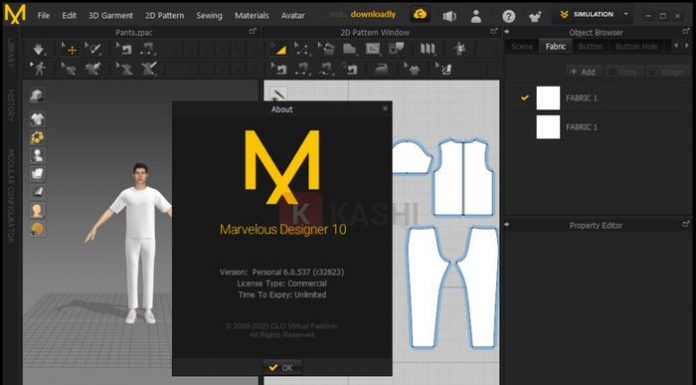The image size is (696, 385).
Task: Collapse the Object Browser panel with its arrow
Action: coord(507,32)
